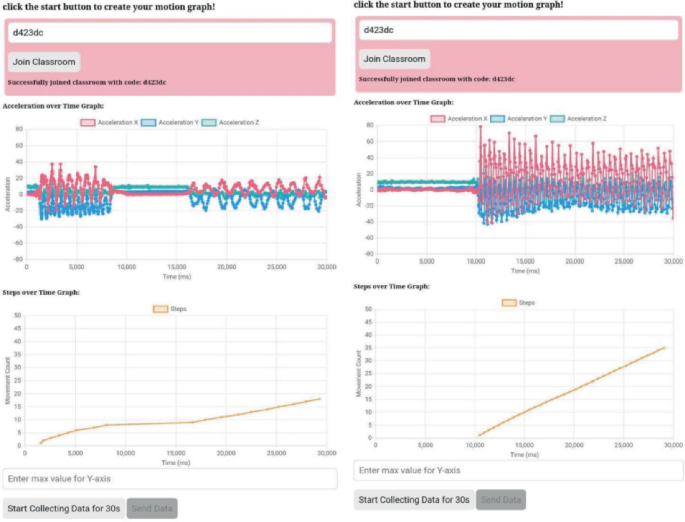The width and height of the screenshot is (685, 522).
Task: Click the right Join Classroom button
Action: [394, 59]
